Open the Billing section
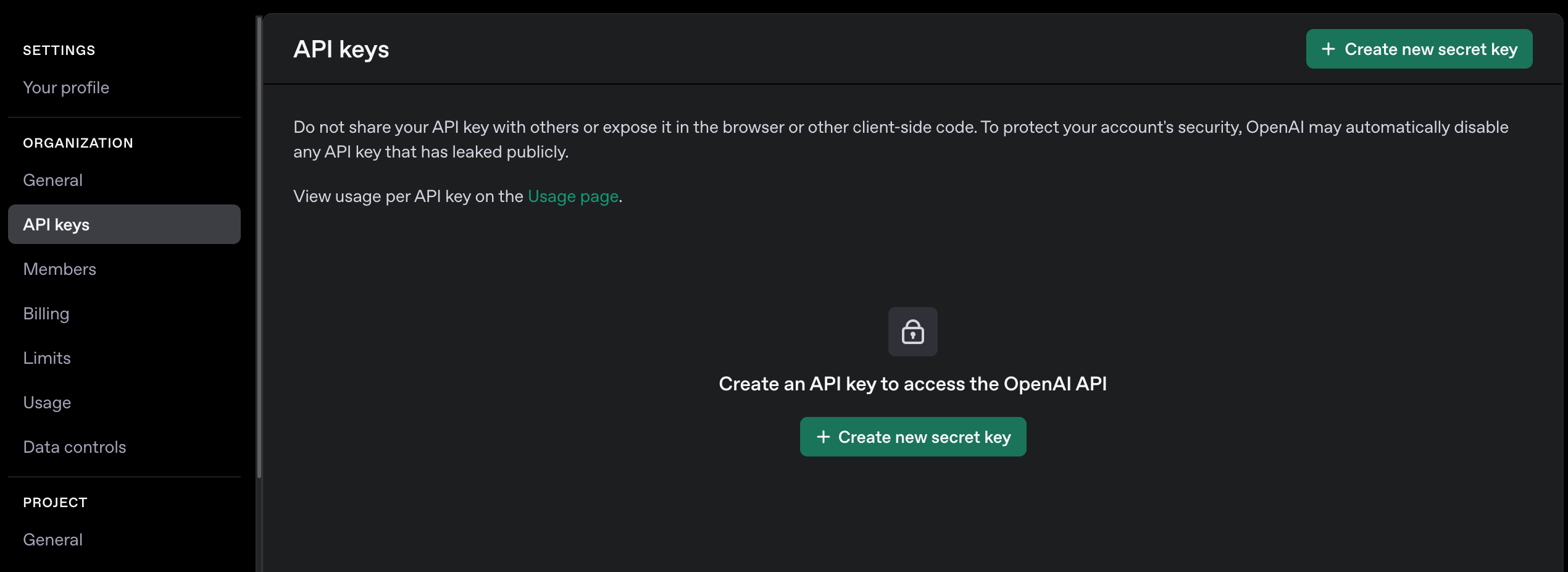This screenshot has width=1568, height=572. click(46, 314)
